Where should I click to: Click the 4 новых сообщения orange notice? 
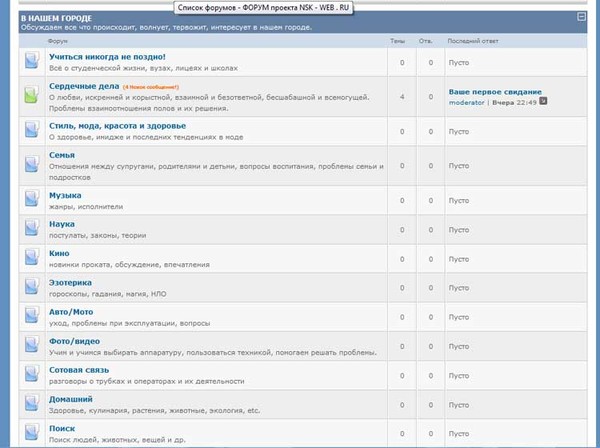tap(151, 87)
